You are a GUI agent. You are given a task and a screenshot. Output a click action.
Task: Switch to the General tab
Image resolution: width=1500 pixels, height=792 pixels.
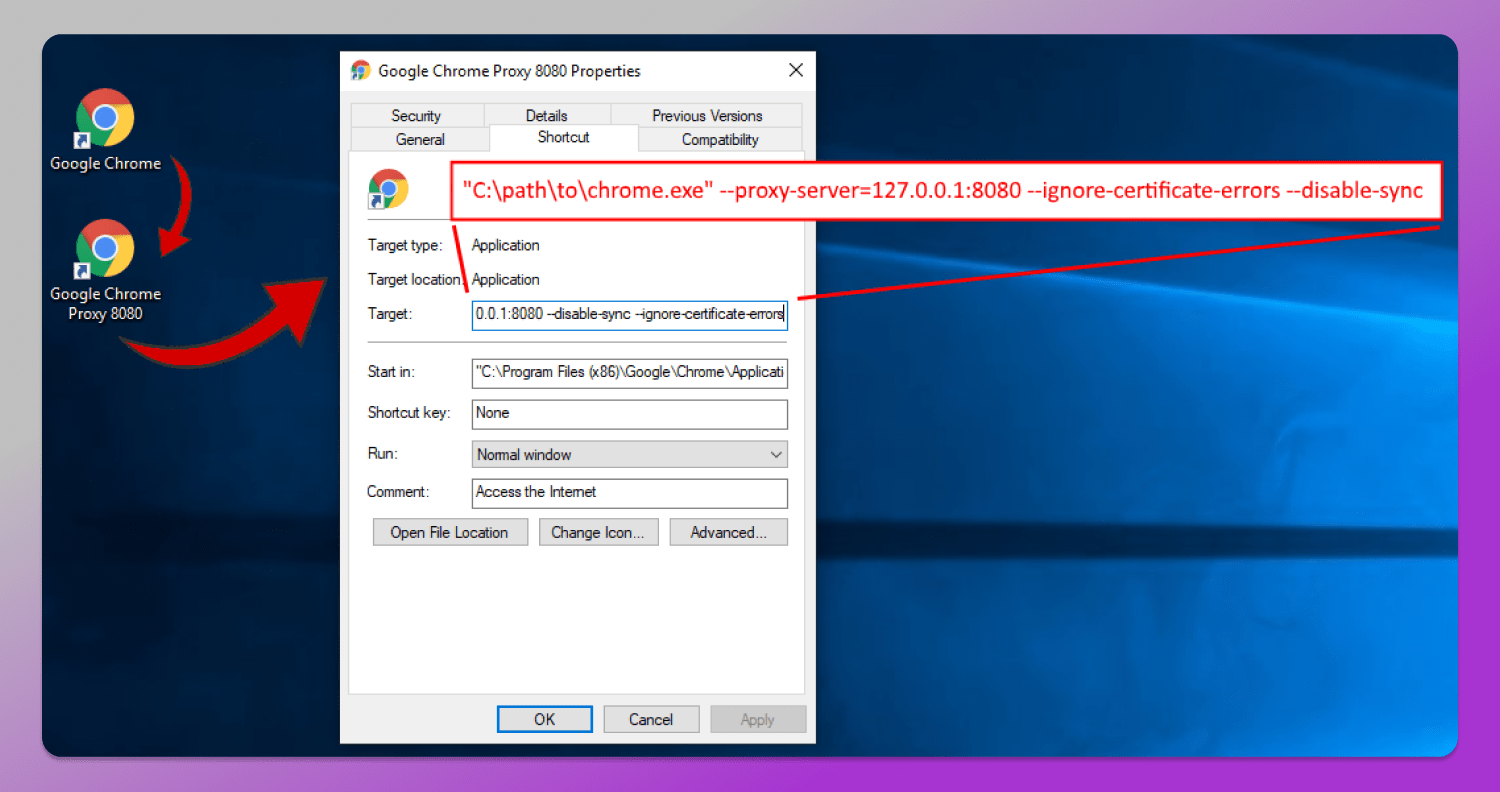click(420, 139)
